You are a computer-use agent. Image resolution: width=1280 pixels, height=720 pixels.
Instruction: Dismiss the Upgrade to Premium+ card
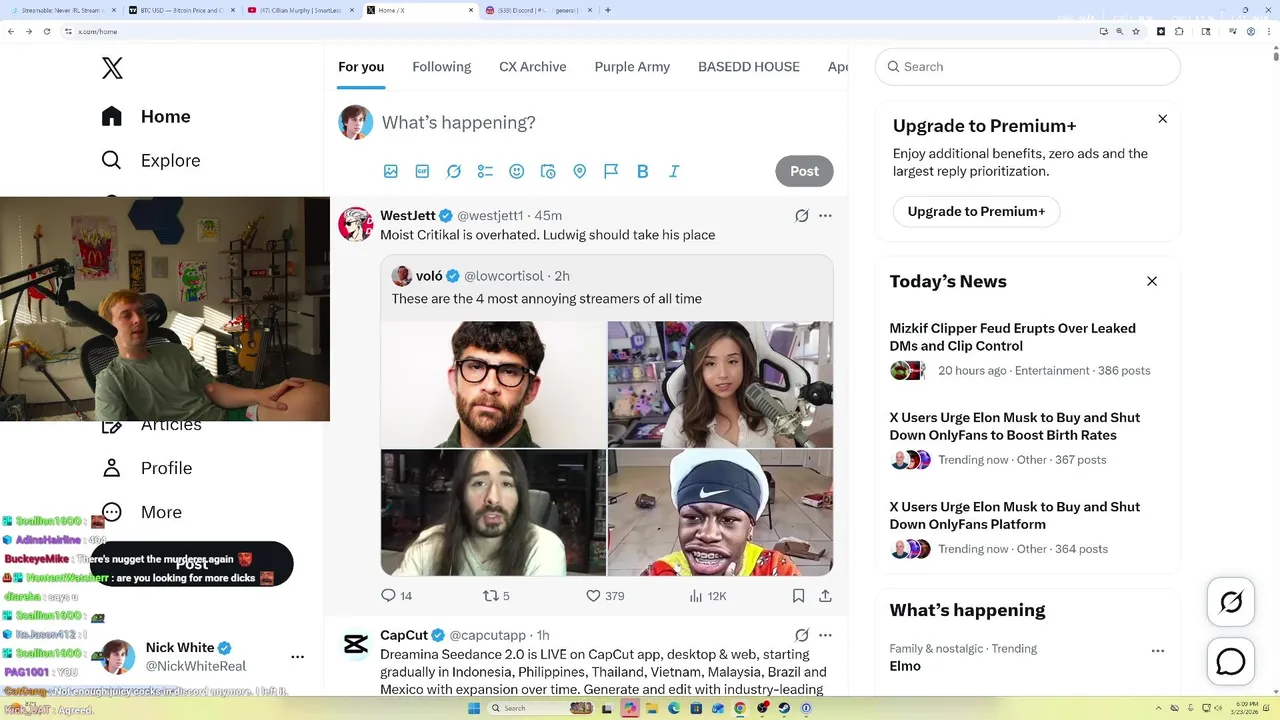pyautogui.click(x=1162, y=119)
